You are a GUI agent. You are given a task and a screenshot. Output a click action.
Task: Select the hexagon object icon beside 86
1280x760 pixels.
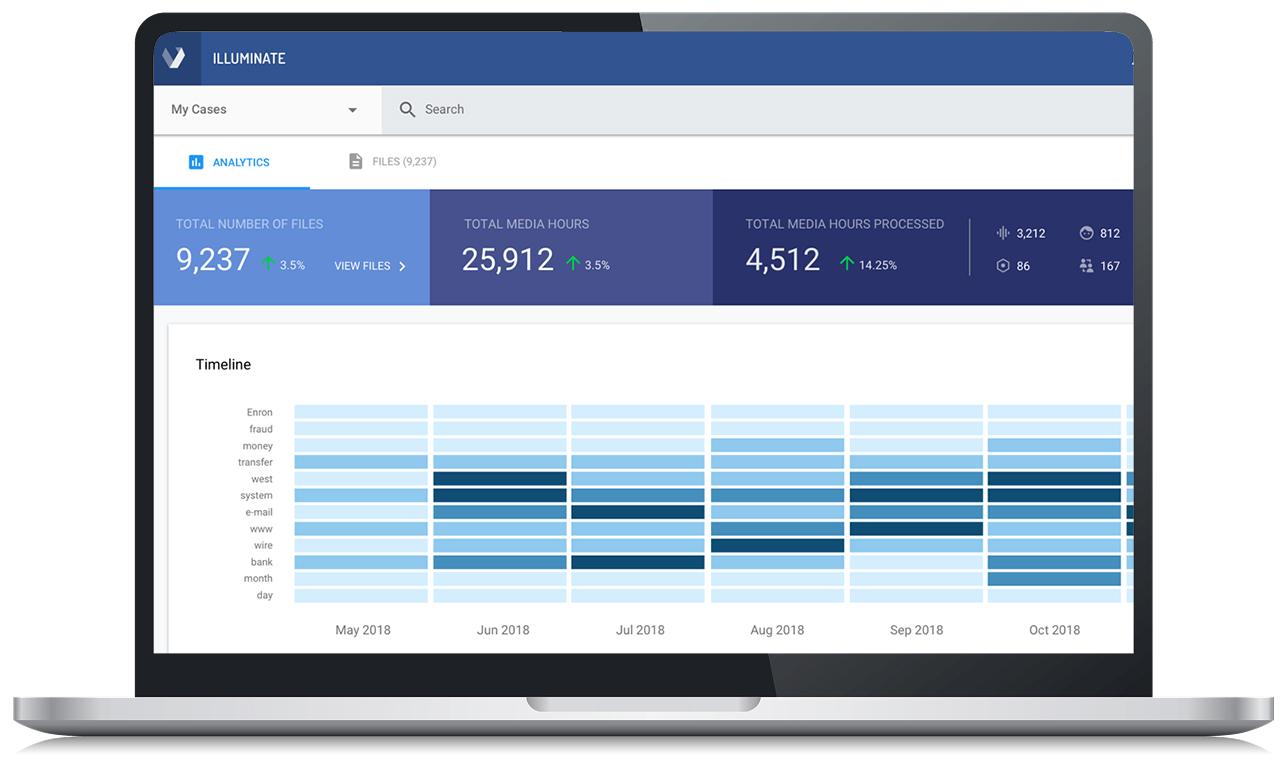[1003, 266]
